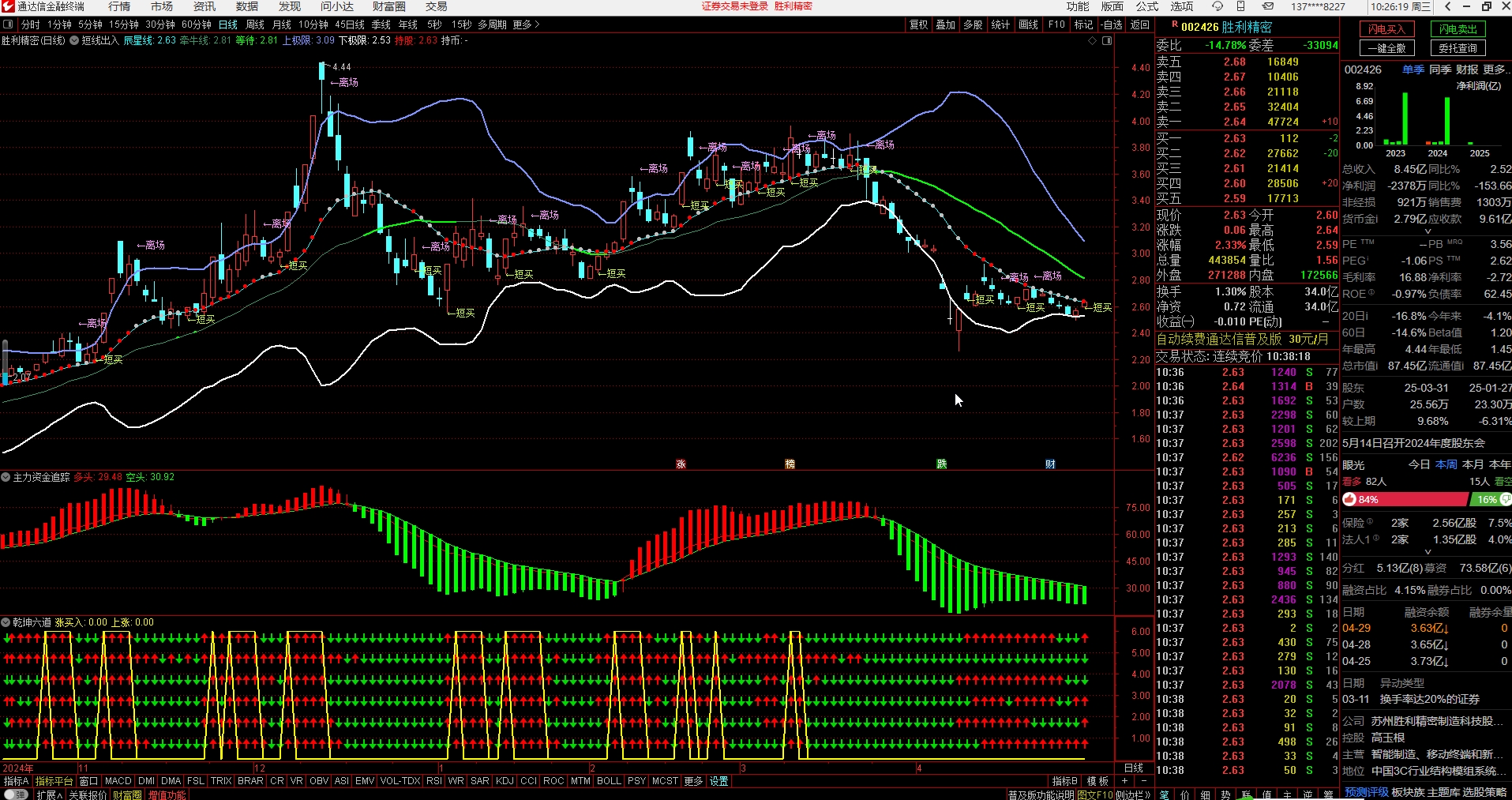Screen dimensions: 1512x800
Task: Click the mobile phone icon in title bar
Action: pos(1240,6)
